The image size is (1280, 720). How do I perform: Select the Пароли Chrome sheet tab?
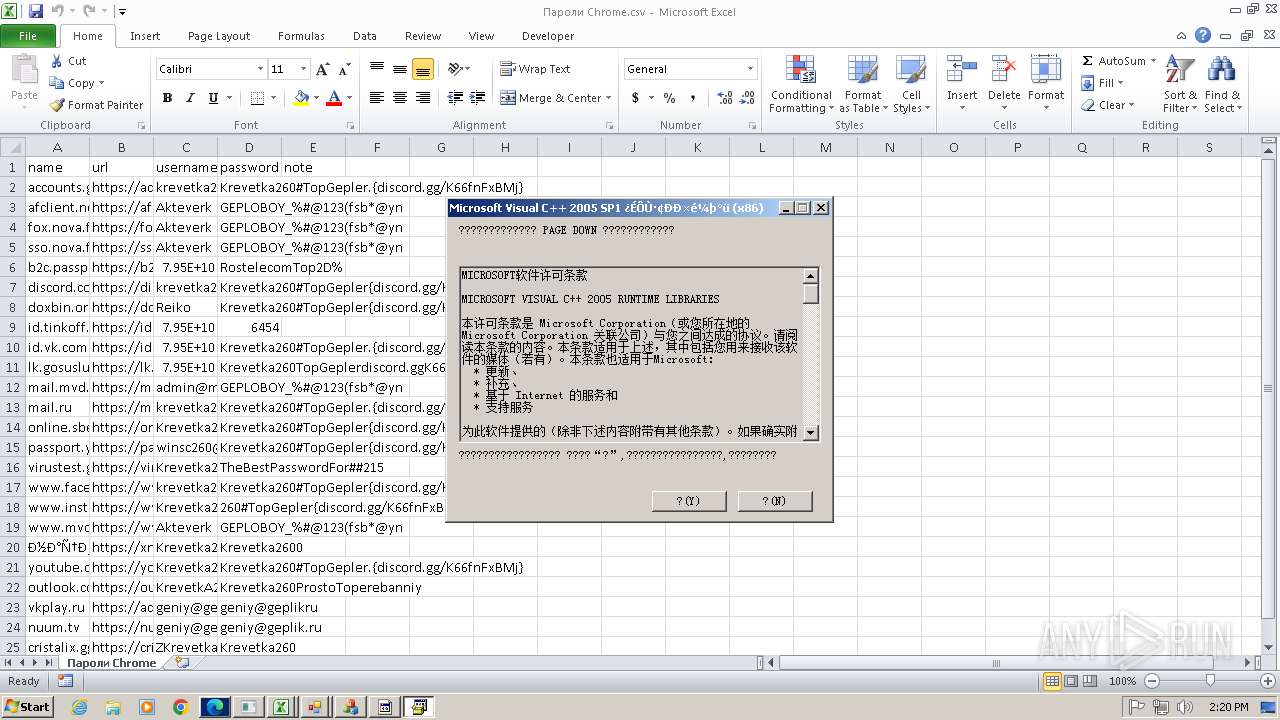[x=111, y=663]
